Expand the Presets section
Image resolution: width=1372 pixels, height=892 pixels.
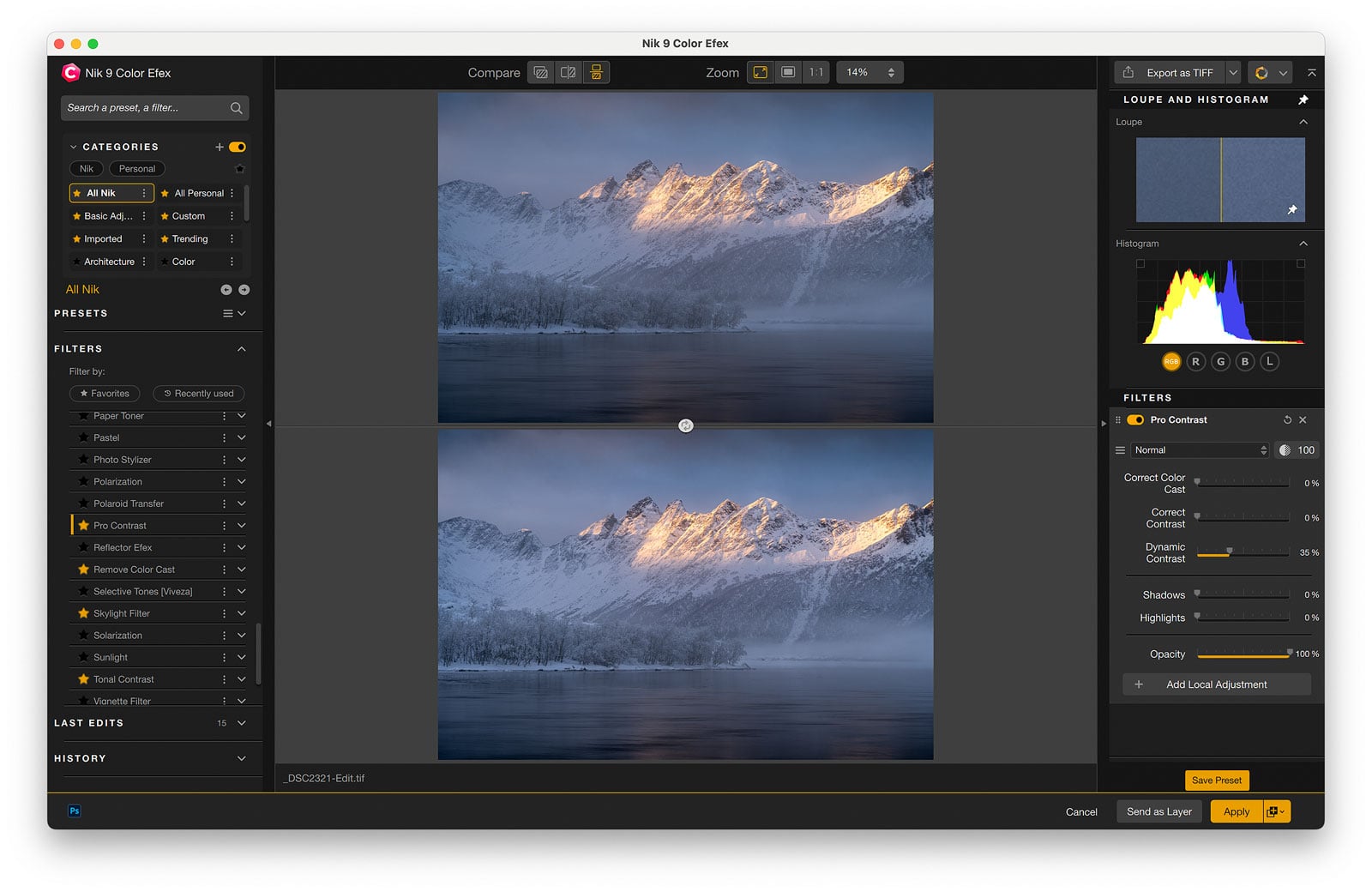[x=242, y=314]
